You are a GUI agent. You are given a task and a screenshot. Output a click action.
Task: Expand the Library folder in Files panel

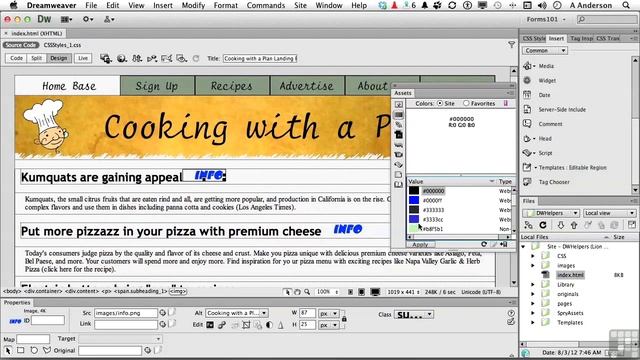point(533,284)
